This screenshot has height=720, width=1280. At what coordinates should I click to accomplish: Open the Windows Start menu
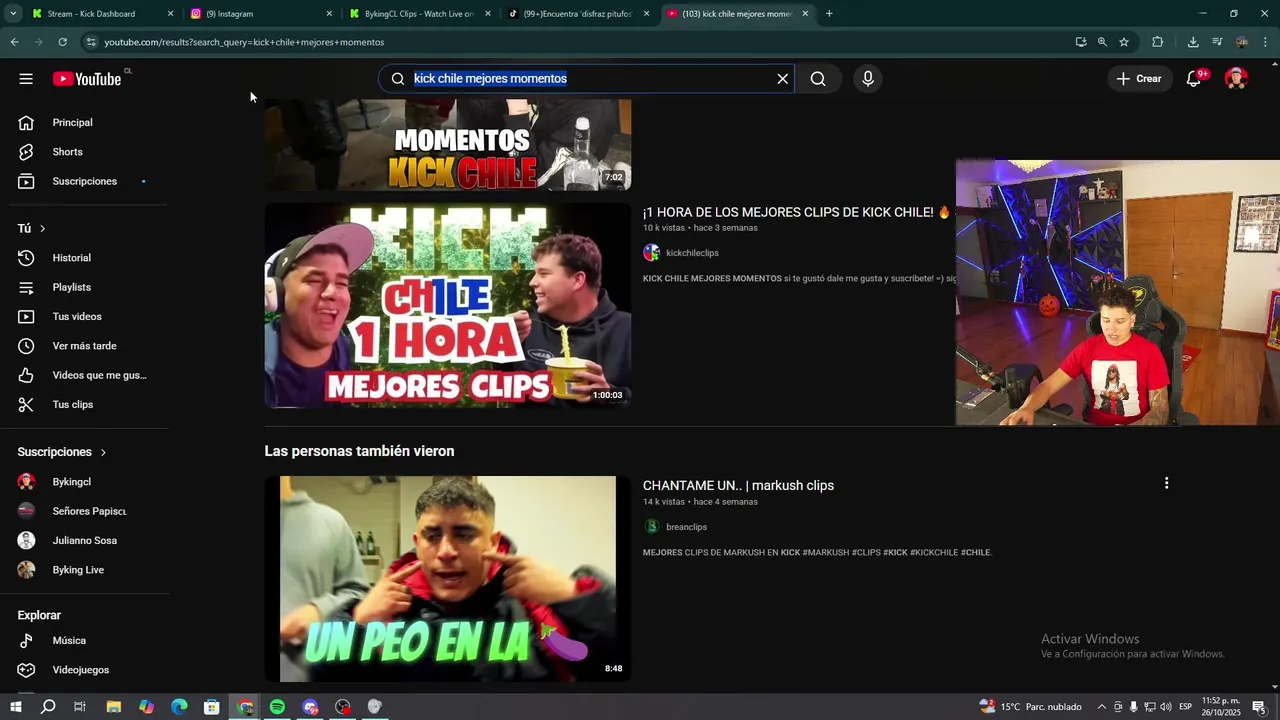pos(15,707)
